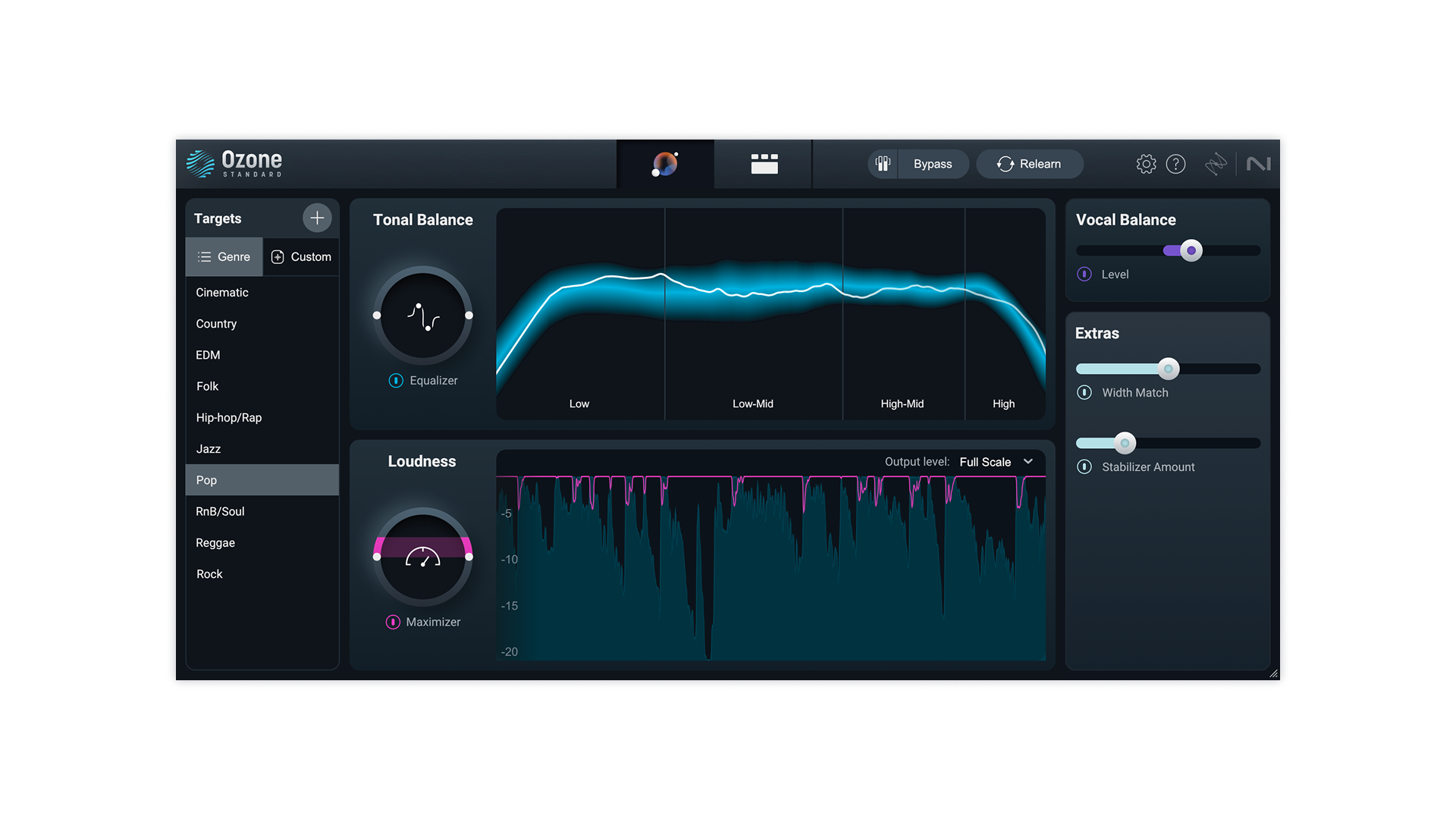This screenshot has height=819, width=1456.
Task: Select the RnB/Soul genre target
Action: [262, 512]
